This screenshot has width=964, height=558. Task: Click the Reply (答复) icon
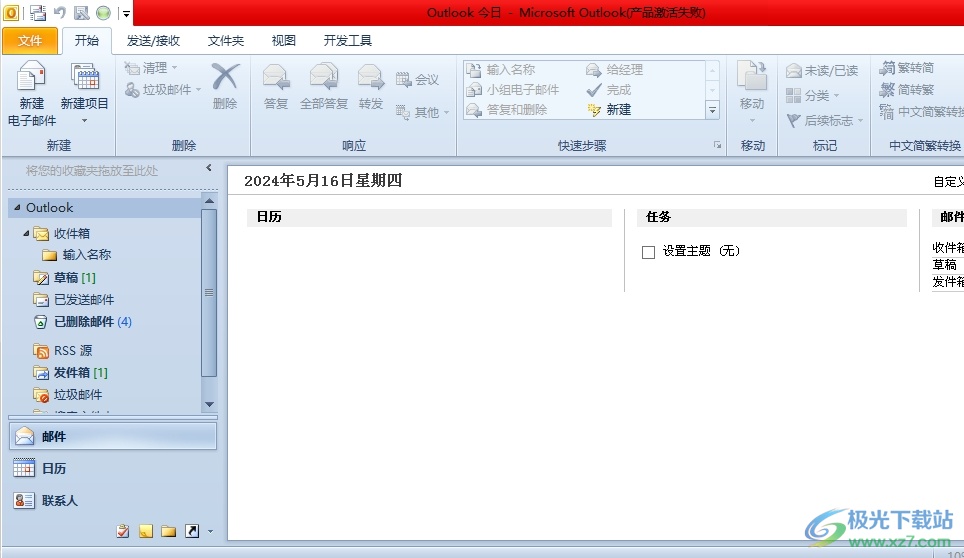pyautogui.click(x=275, y=78)
